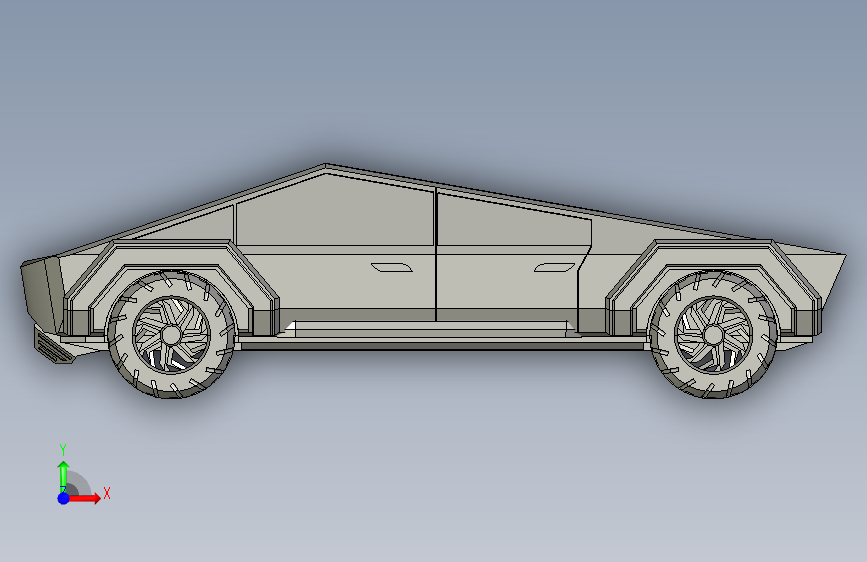867x562 pixels.
Task: Click the red X label beside the triad
Action: [x=107, y=493]
